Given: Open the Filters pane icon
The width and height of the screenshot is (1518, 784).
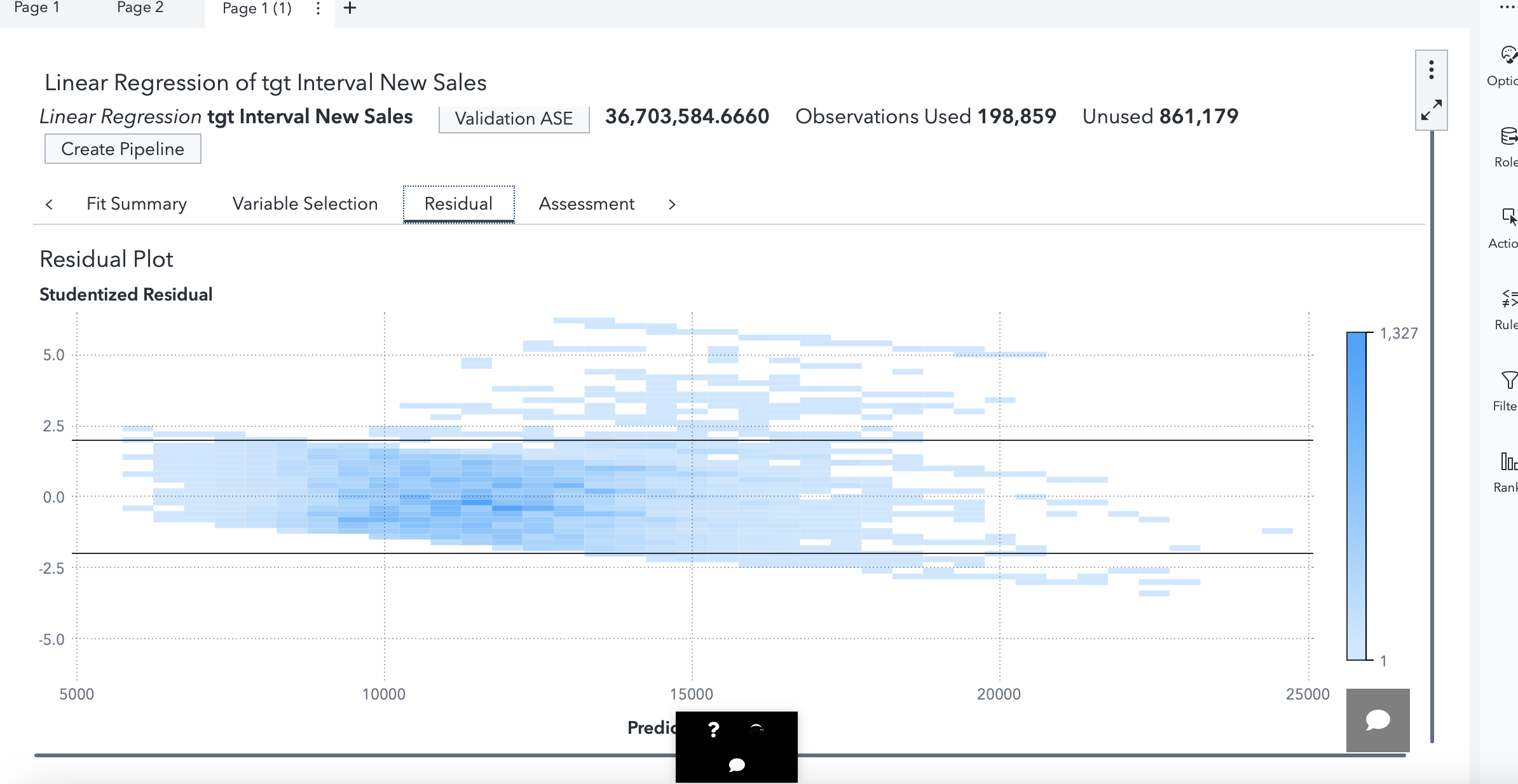Looking at the screenshot, I should 1508,380.
